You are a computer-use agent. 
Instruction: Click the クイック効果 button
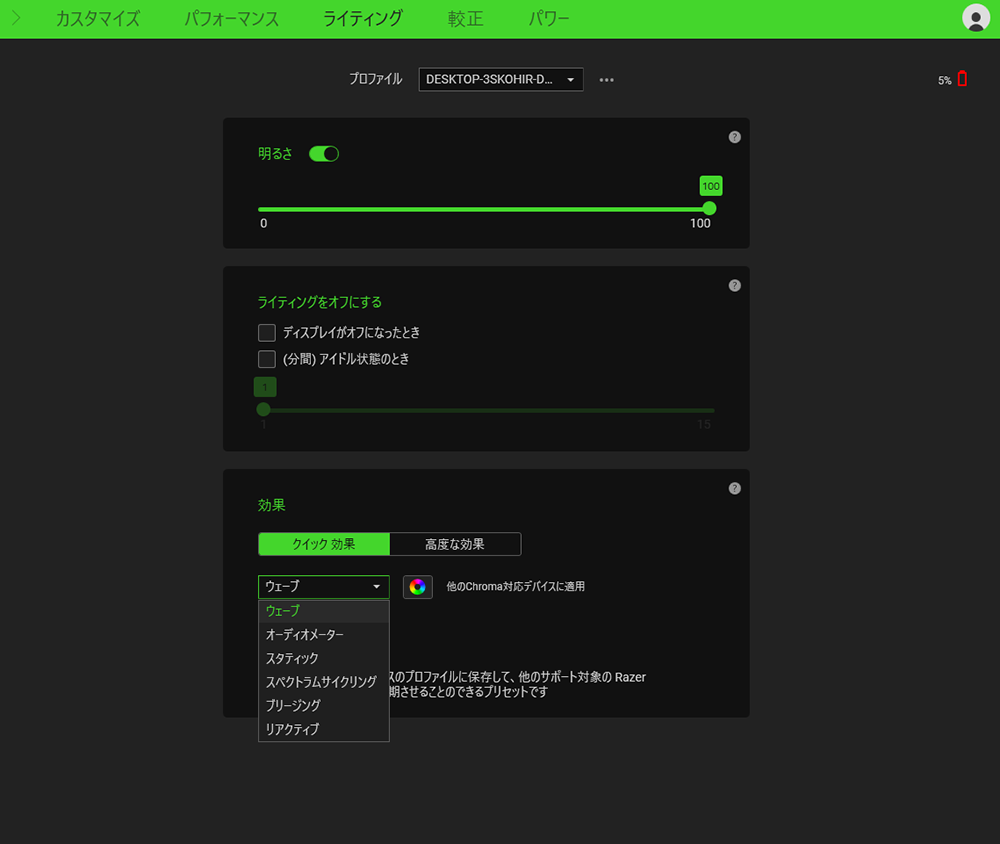(x=323, y=544)
